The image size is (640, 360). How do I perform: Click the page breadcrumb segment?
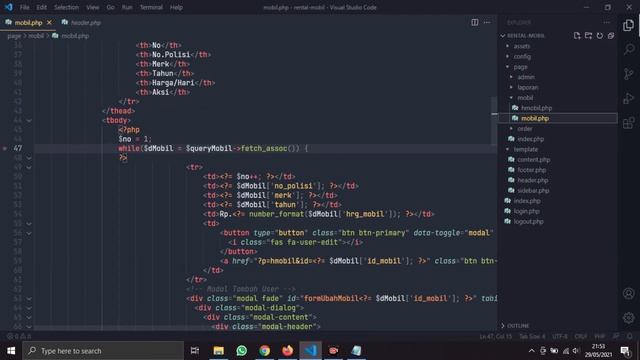14,36
